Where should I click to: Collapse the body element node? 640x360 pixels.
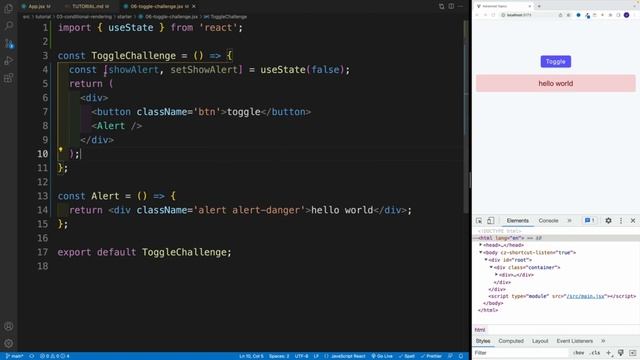coord(480,252)
